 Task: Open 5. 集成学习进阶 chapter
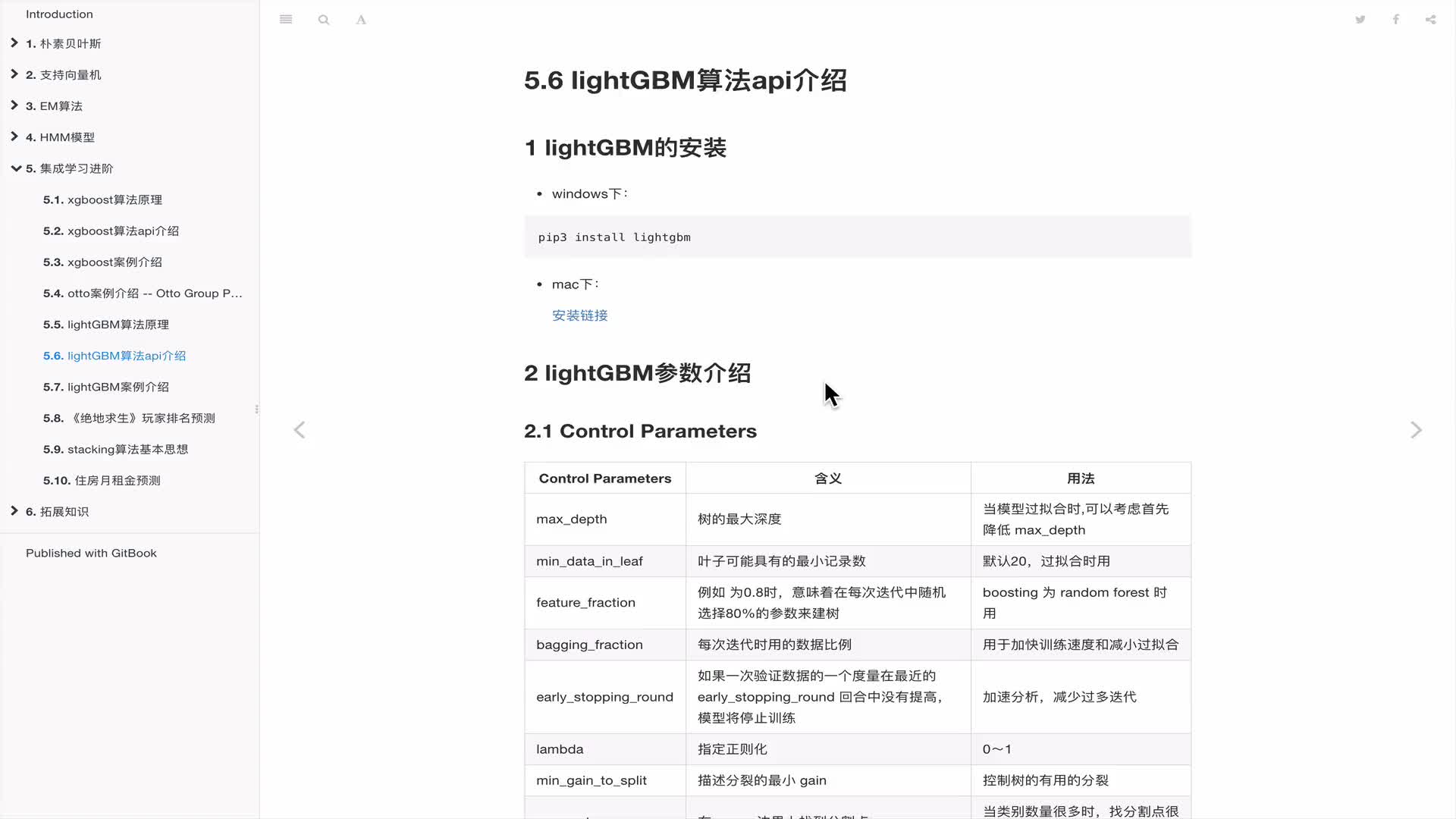pos(69,168)
